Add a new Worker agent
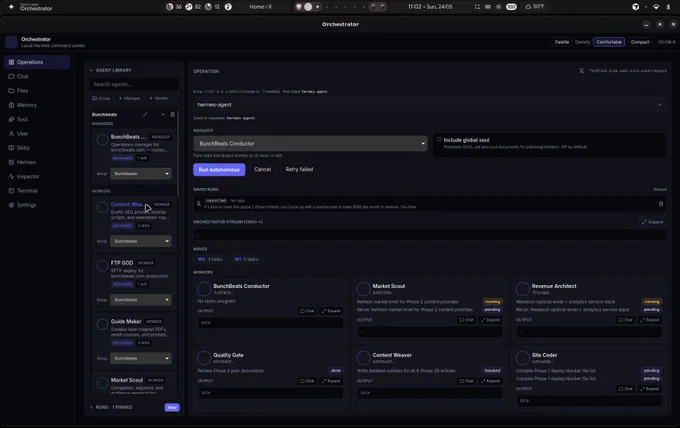The height and width of the screenshot is (428, 680). pyautogui.click(x=159, y=98)
